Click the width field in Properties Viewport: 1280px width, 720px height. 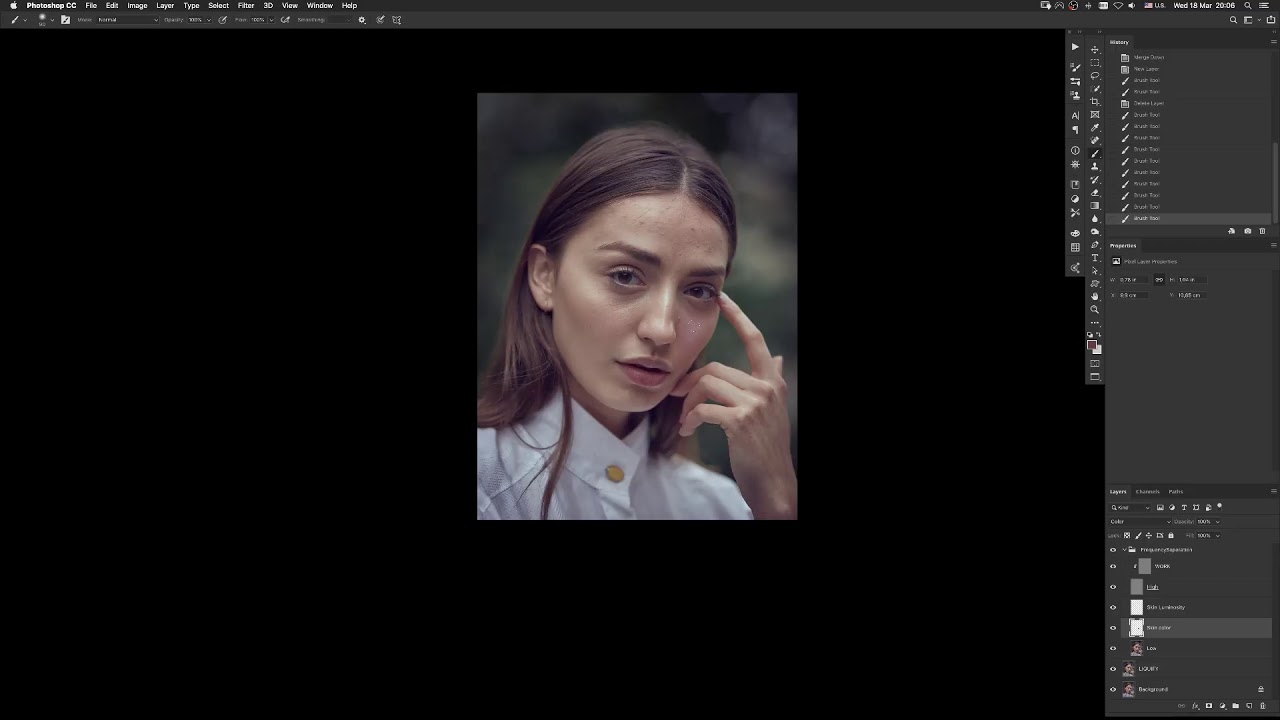(x=1134, y=279)
